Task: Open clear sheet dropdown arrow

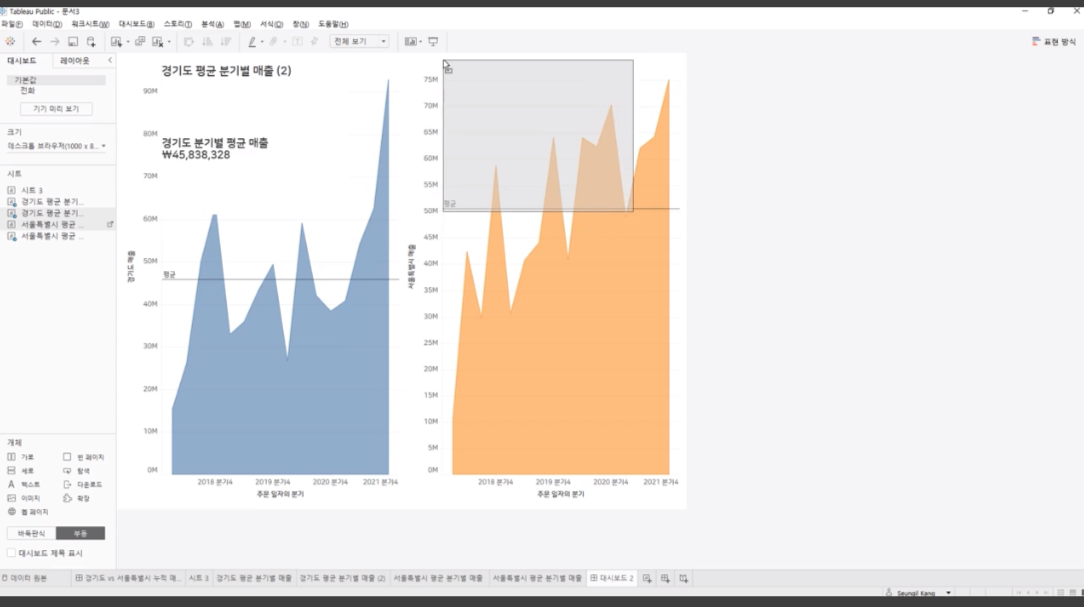Action: tap(169, 42)
